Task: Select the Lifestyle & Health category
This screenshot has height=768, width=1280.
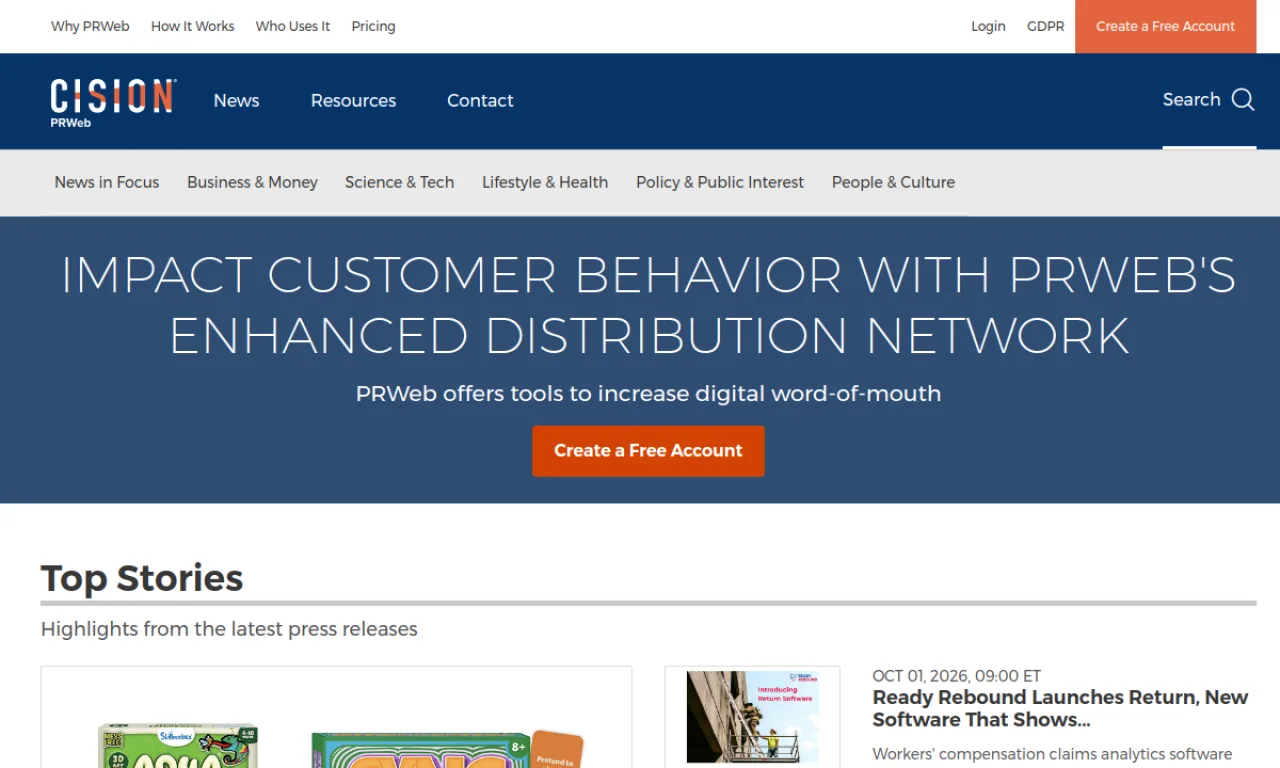Action: click(x=545, y=182)
